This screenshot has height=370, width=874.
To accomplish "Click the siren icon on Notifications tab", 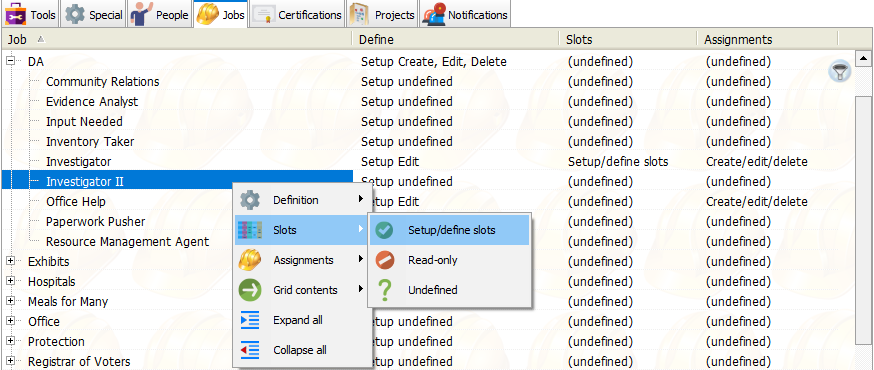I will pyautogui.click(x=433, y=14).
